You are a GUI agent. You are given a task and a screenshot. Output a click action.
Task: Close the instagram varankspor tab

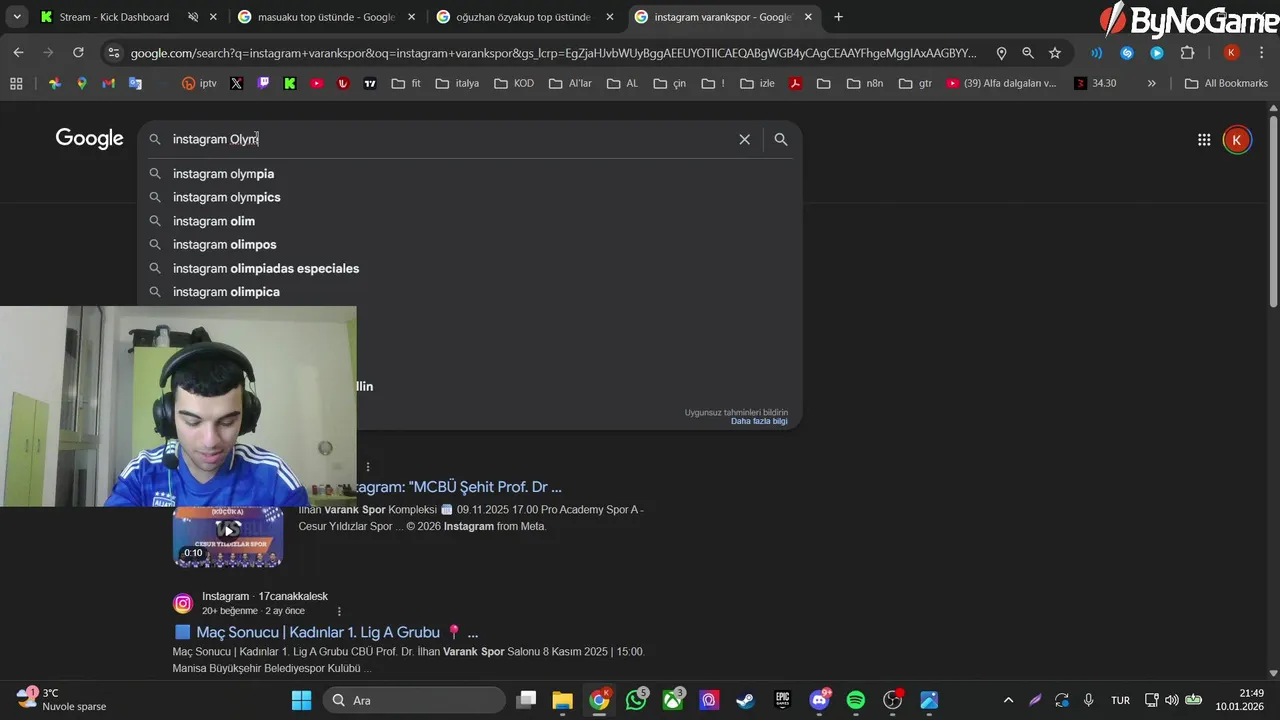click(x=808, y=17)
